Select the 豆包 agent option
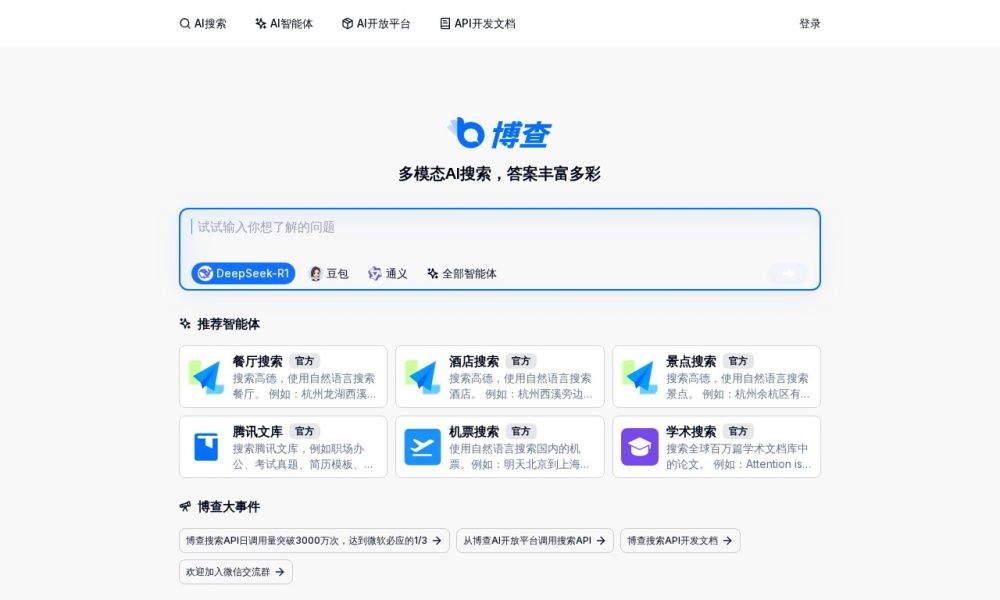Viewport: 1000px width, 600px height. tap(328, 274)
